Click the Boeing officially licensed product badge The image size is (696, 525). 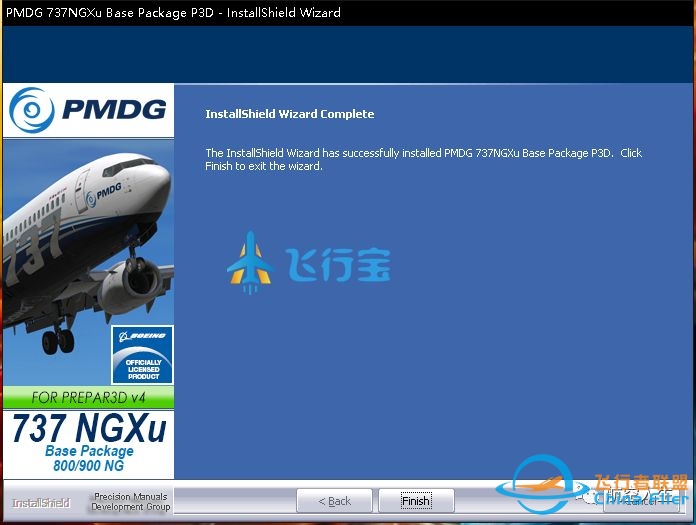pos(142,355)
